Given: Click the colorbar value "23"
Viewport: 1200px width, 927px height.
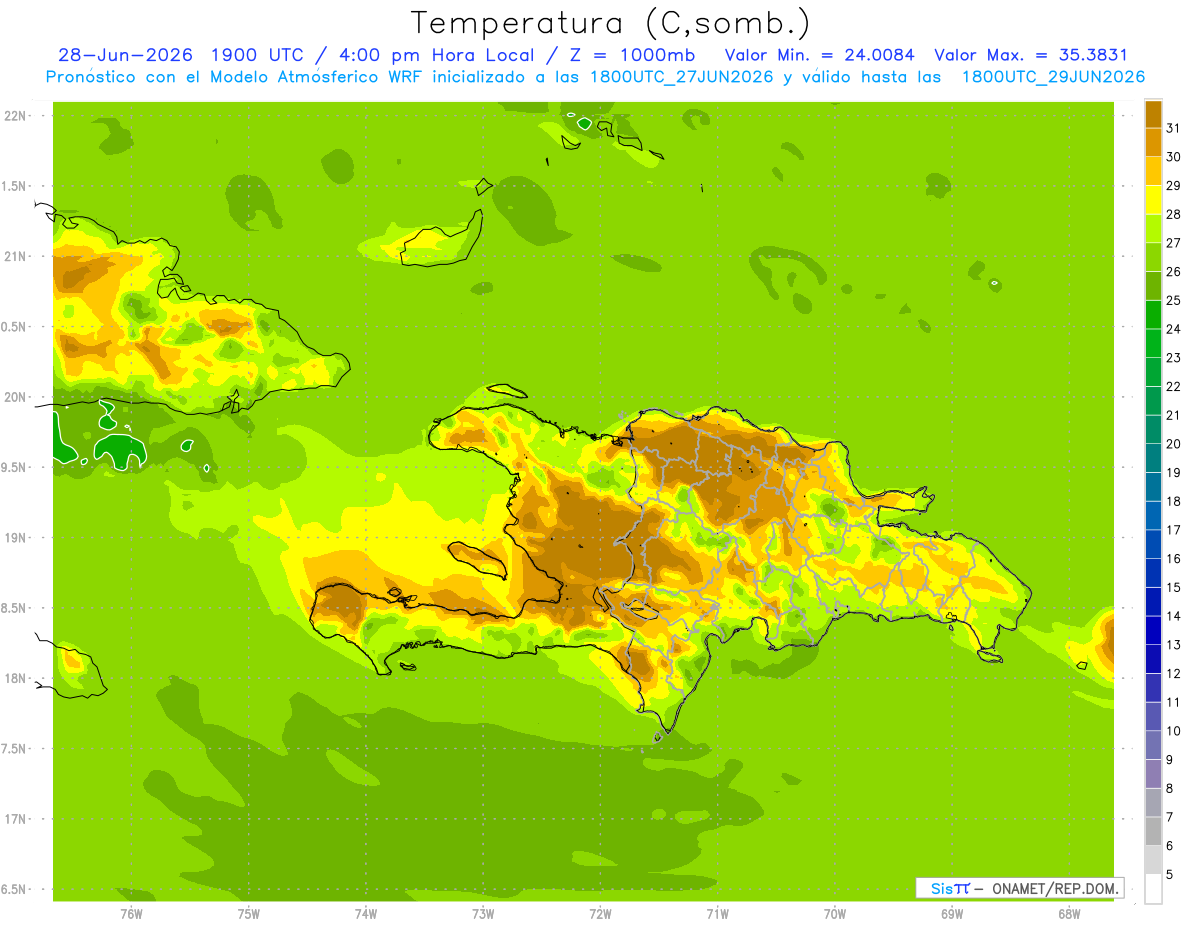Looking at the screenshot, I should click(x=1174, y=358).
